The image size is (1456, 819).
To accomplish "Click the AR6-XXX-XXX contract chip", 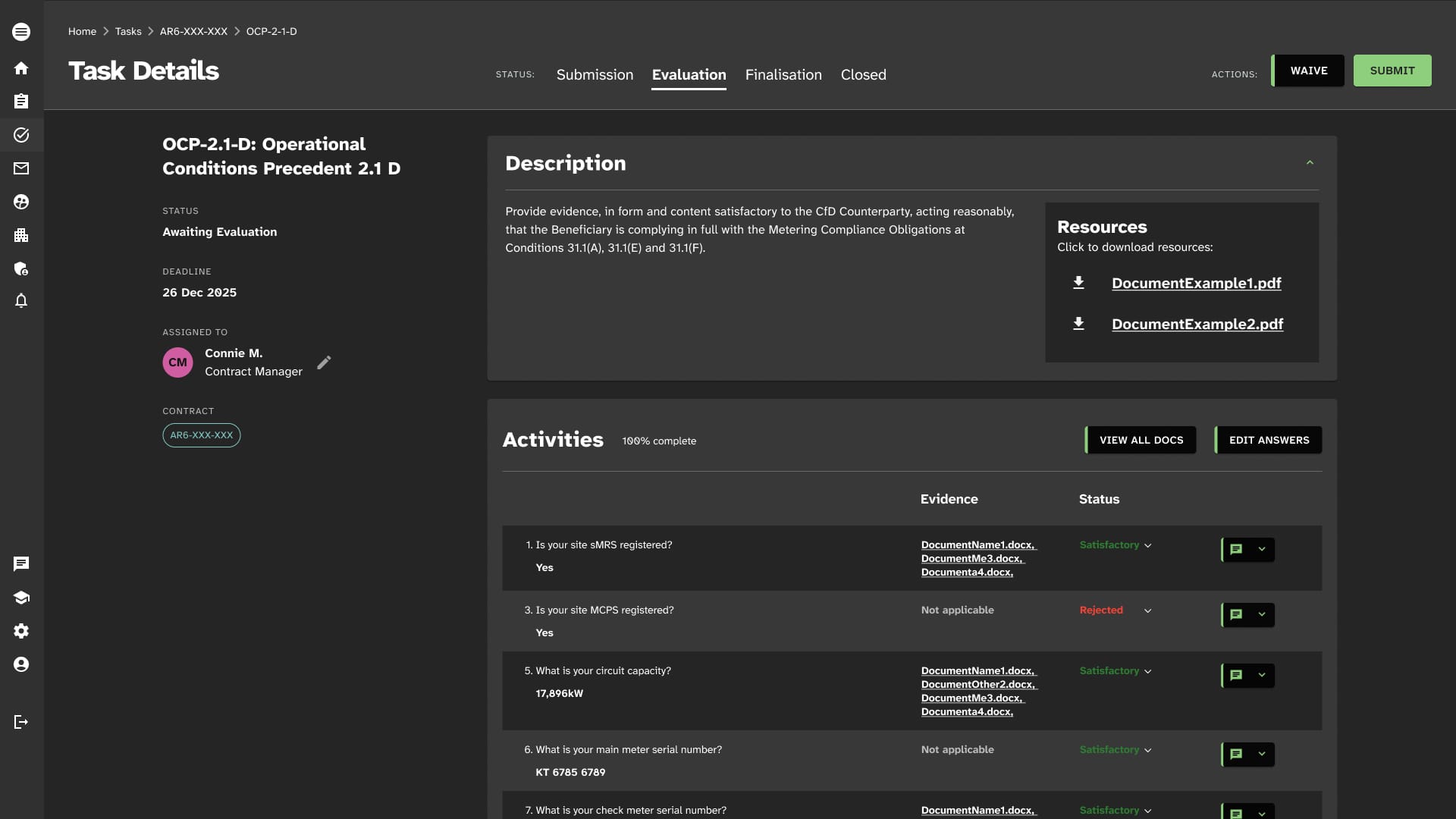I will click(x=202, y=435).
